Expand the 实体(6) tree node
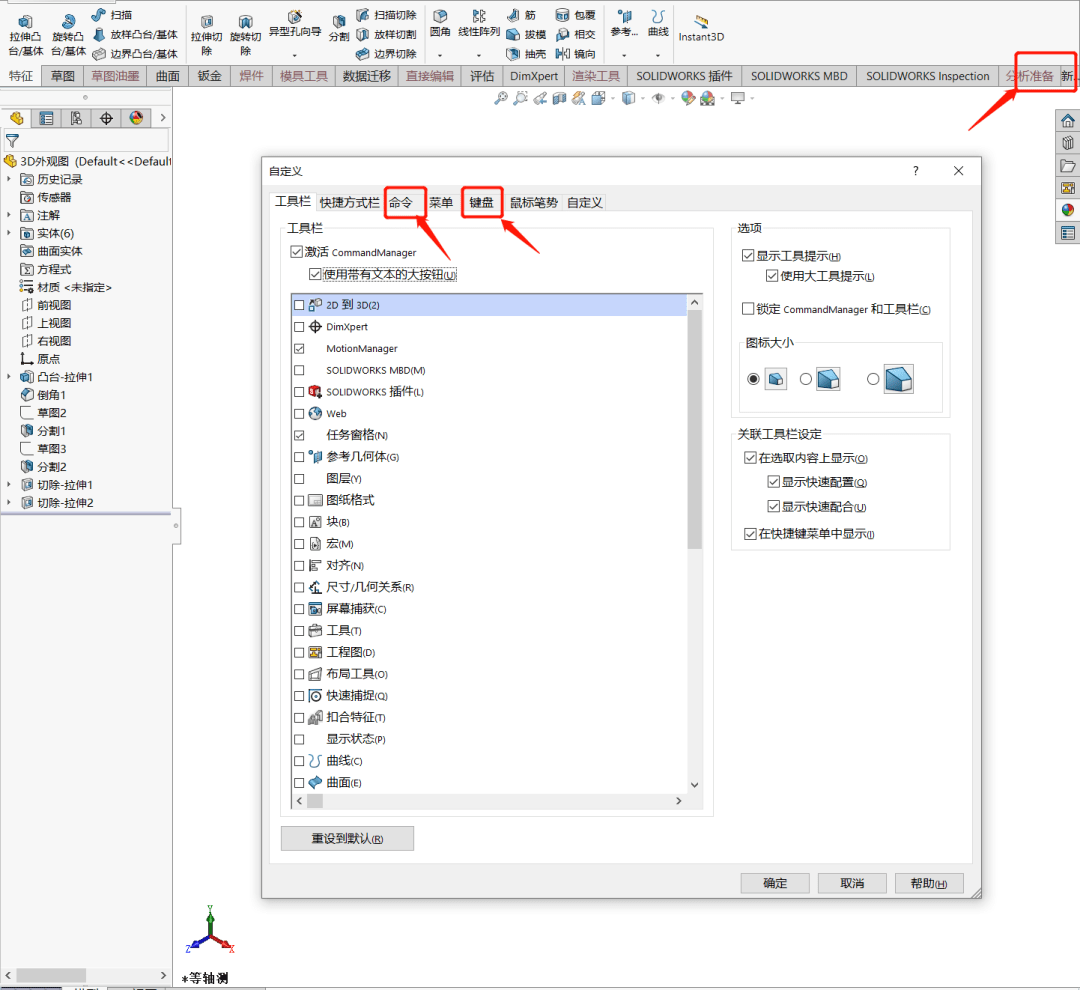This screenshot has width=1080, height=990. point(9,233)
